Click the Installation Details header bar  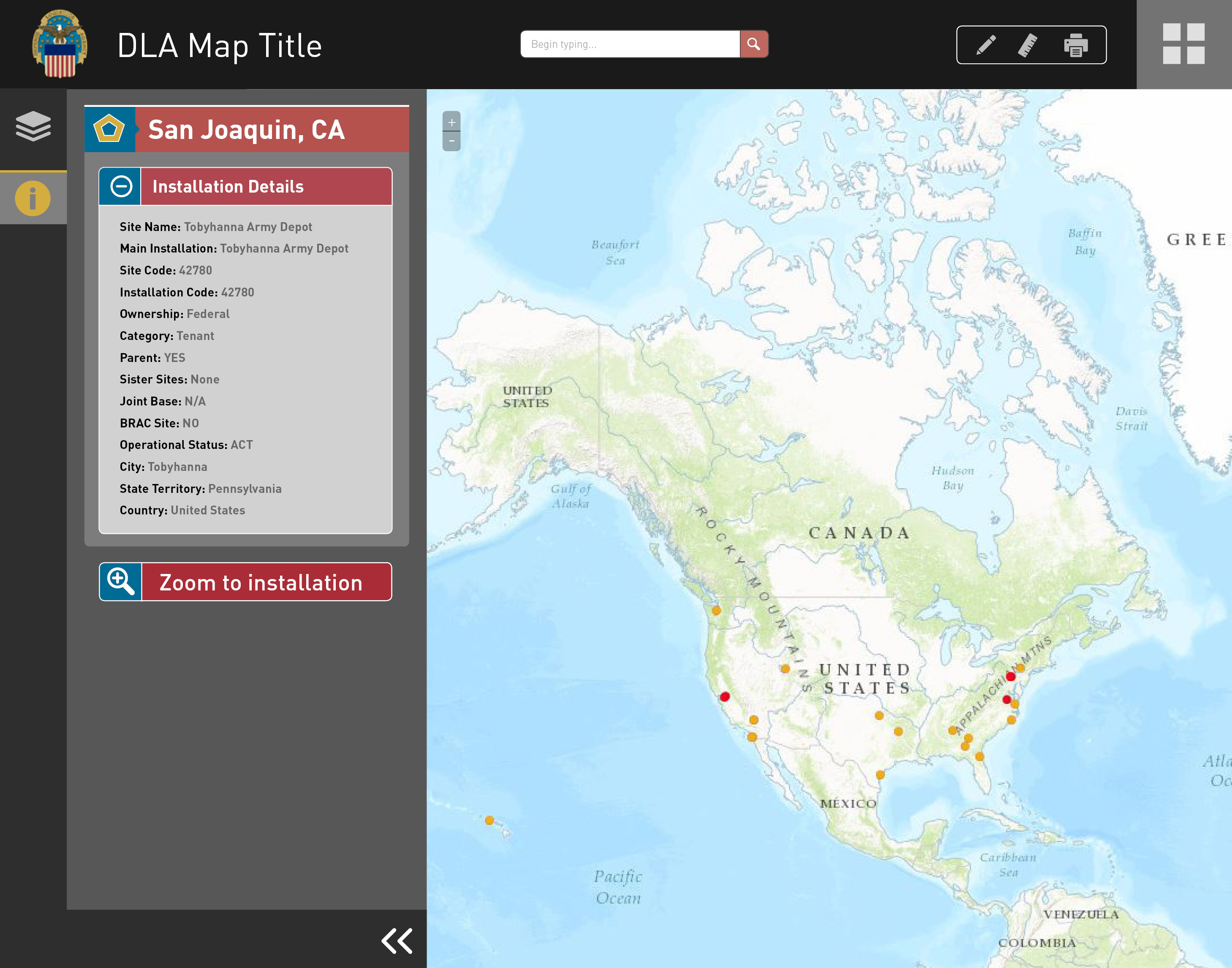tap(267, 186)
